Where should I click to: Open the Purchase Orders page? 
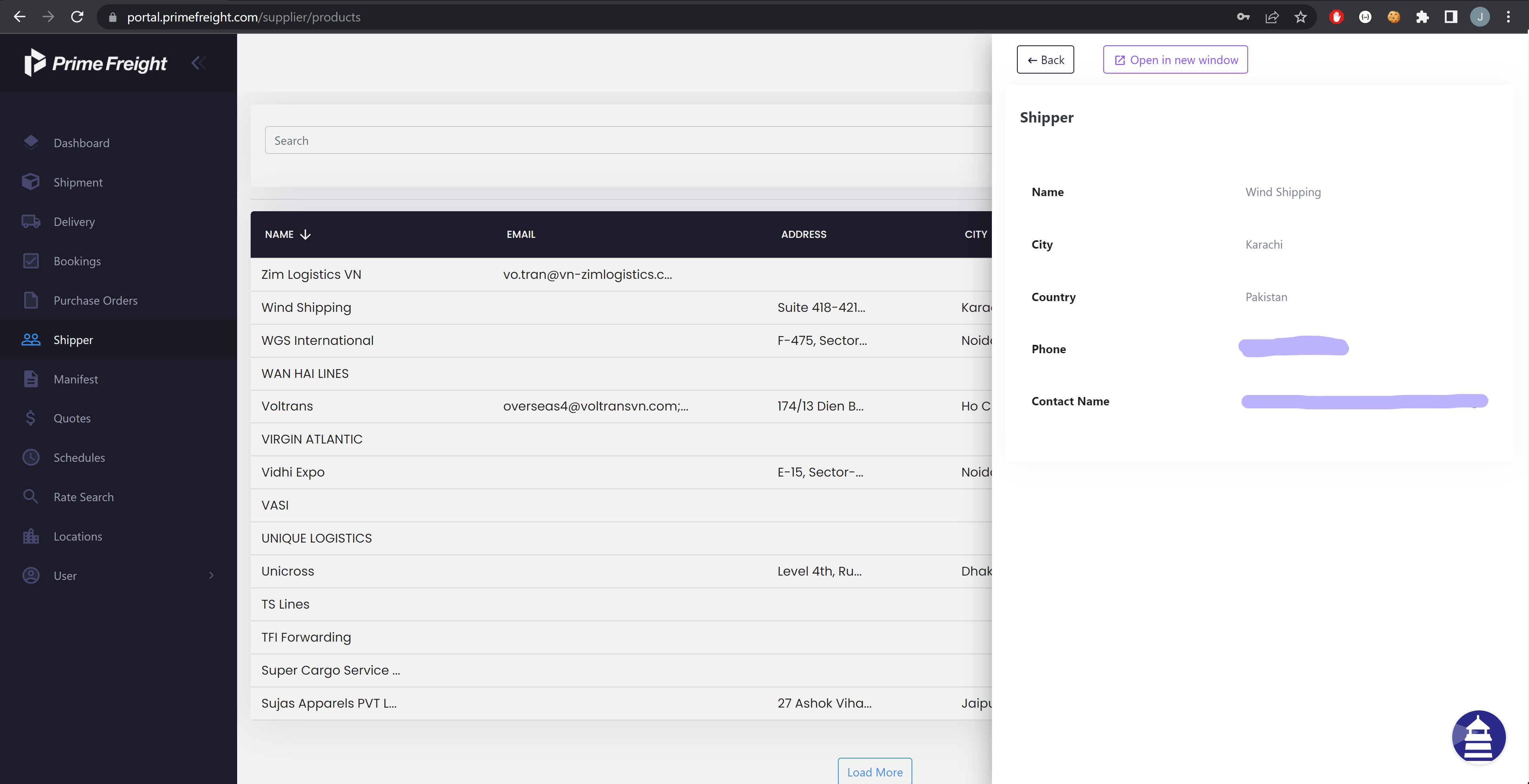(x=95, y=300)
